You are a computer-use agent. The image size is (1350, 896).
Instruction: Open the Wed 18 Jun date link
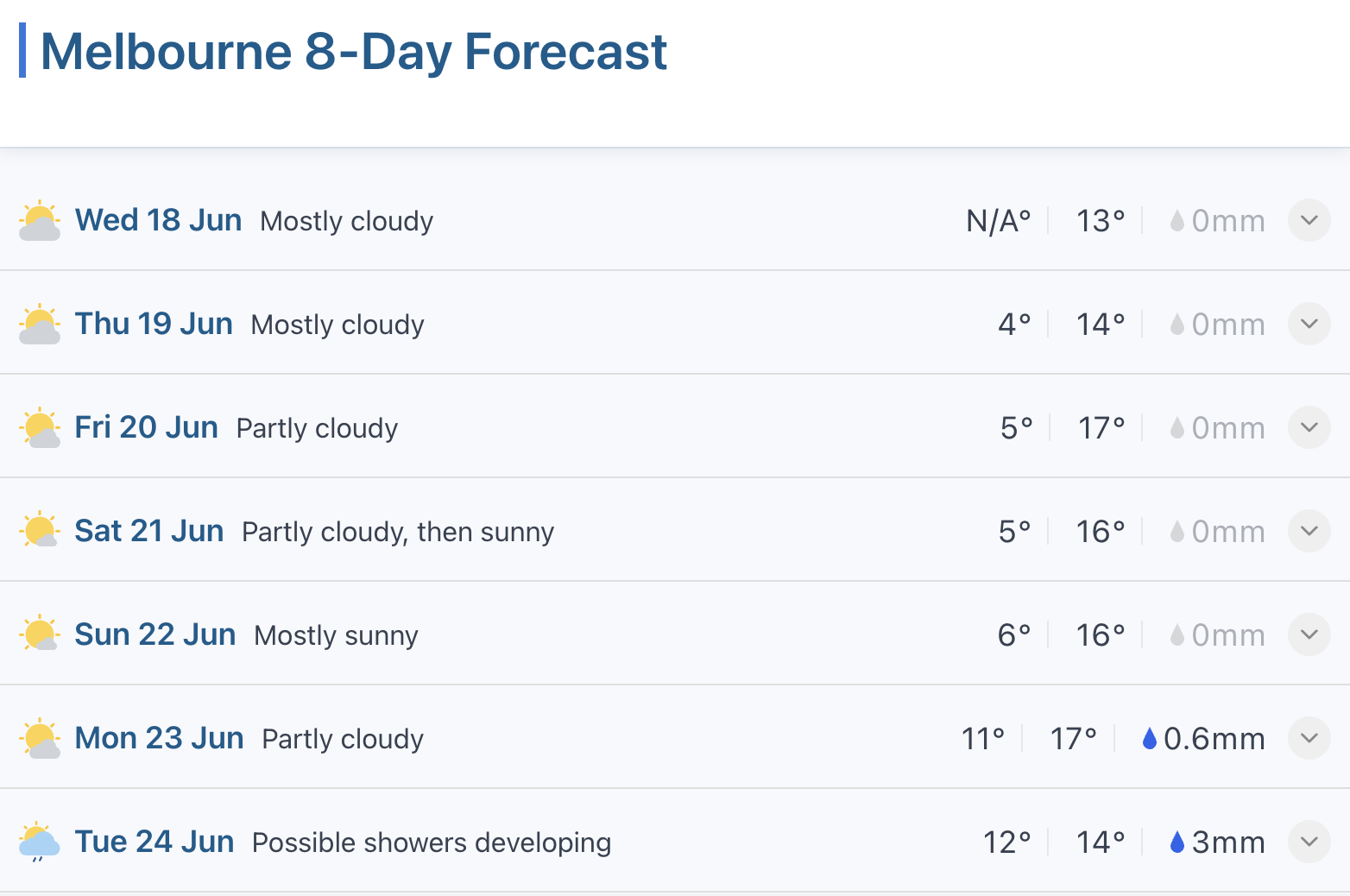point(158,220)
